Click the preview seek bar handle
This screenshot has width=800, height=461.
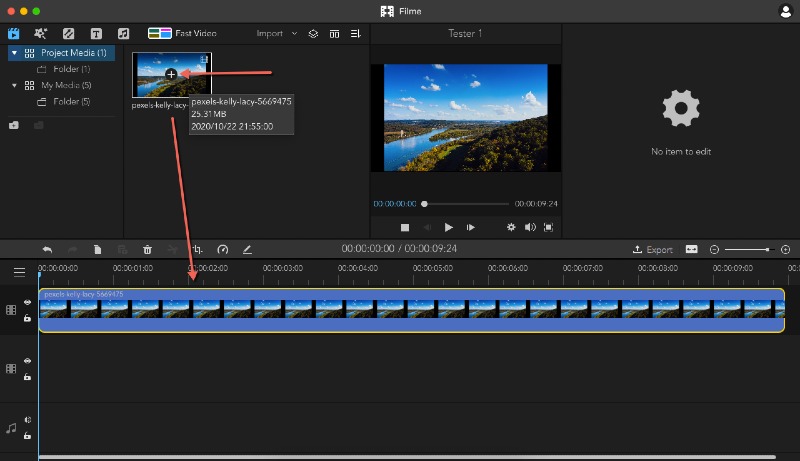tap(424, 204)
